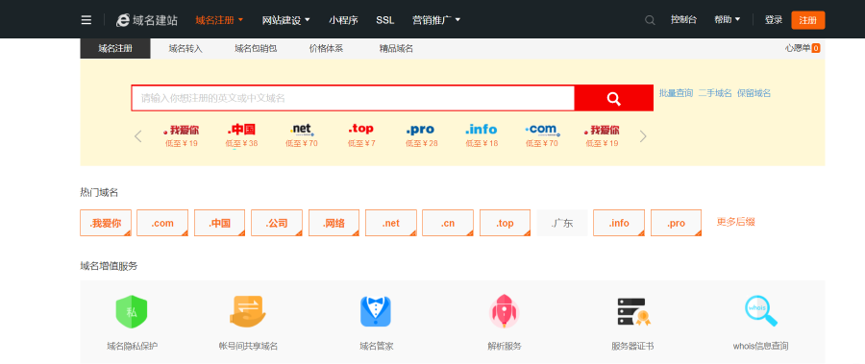865x364 pixels.
Task: Click the red domain search button
Action: (x=614, y=98)
